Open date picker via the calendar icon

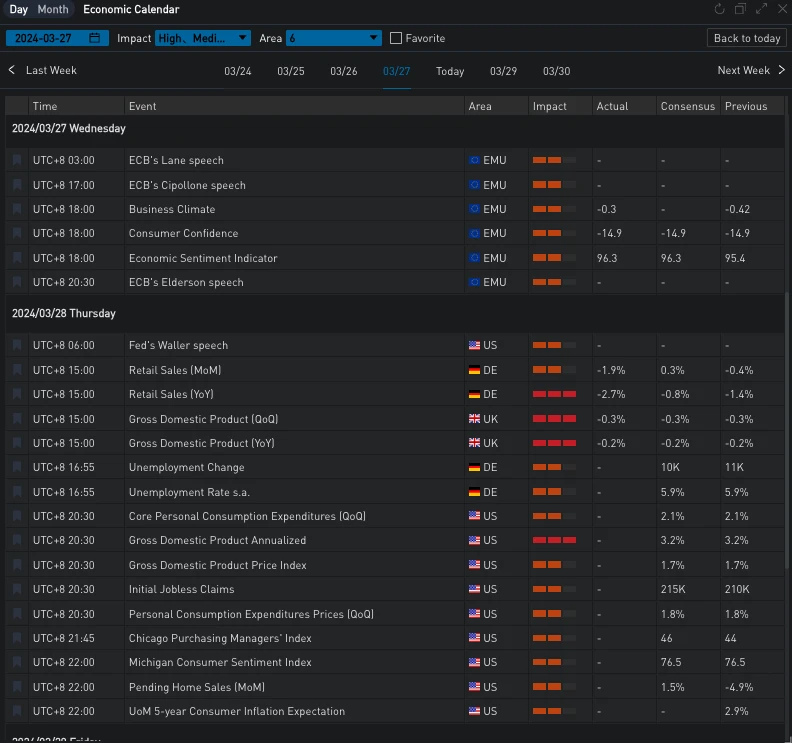pos(94,38)
